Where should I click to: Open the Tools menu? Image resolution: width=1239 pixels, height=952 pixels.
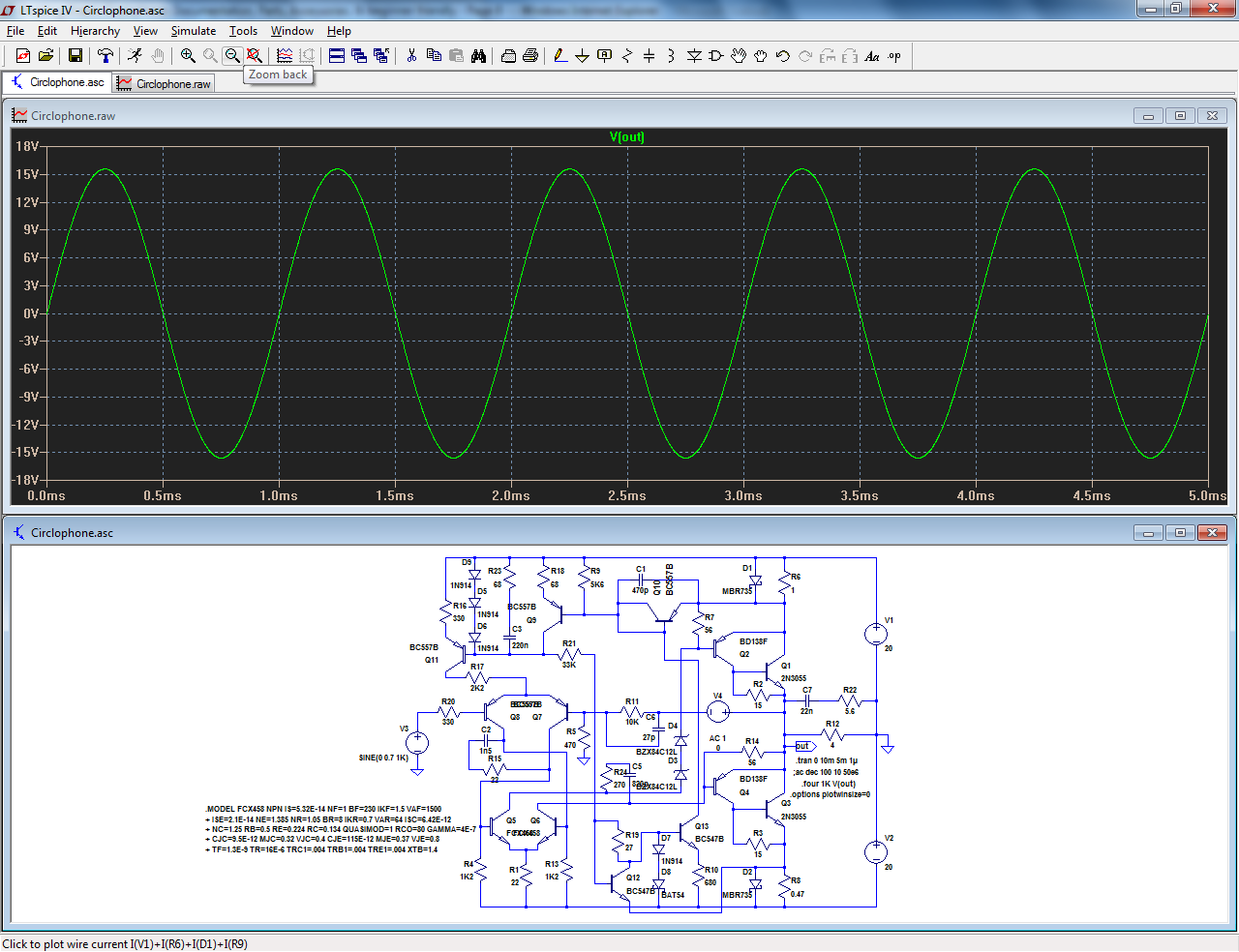click(x=243, y=31)
